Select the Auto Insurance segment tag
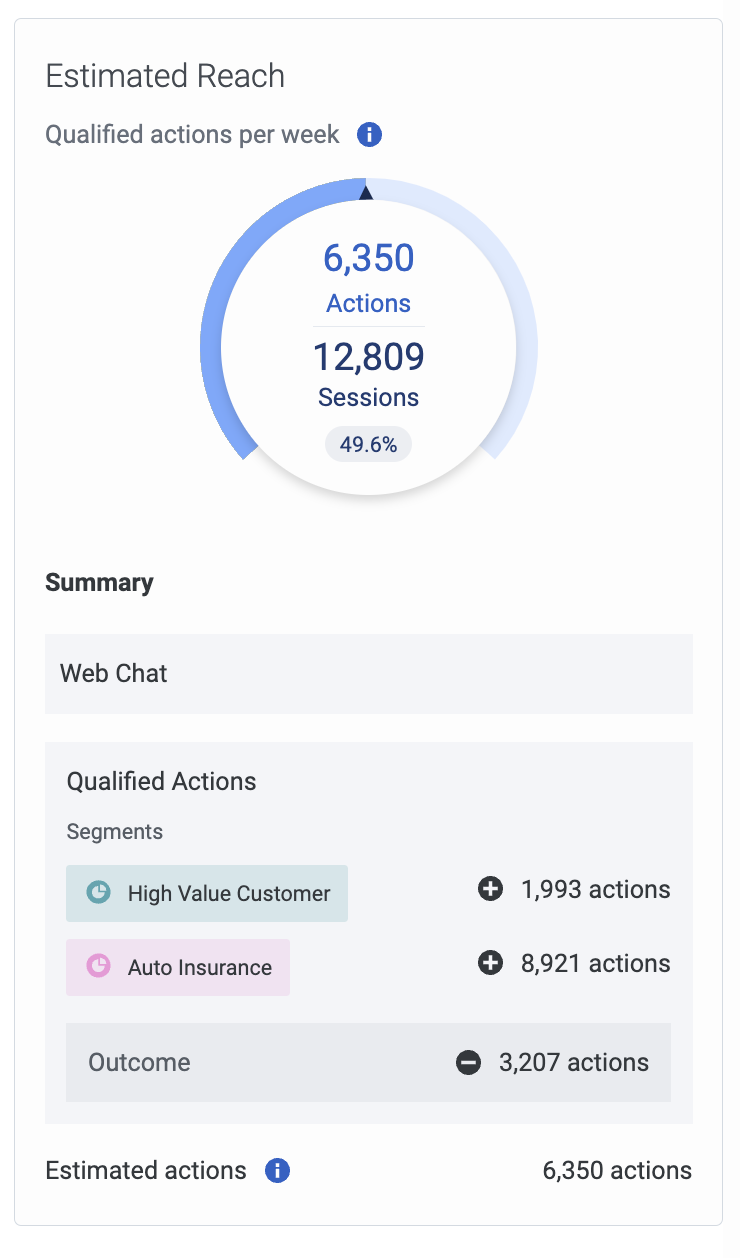The width and height of the screenshot is (740, 1258). [178, 967]
